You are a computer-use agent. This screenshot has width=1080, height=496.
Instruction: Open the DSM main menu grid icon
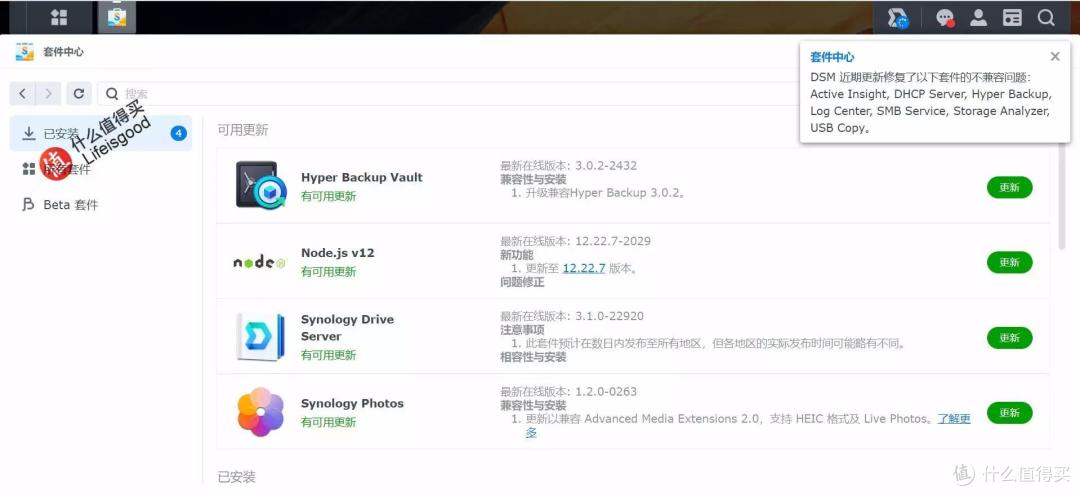pyautogui.click(x=59, y=17)
